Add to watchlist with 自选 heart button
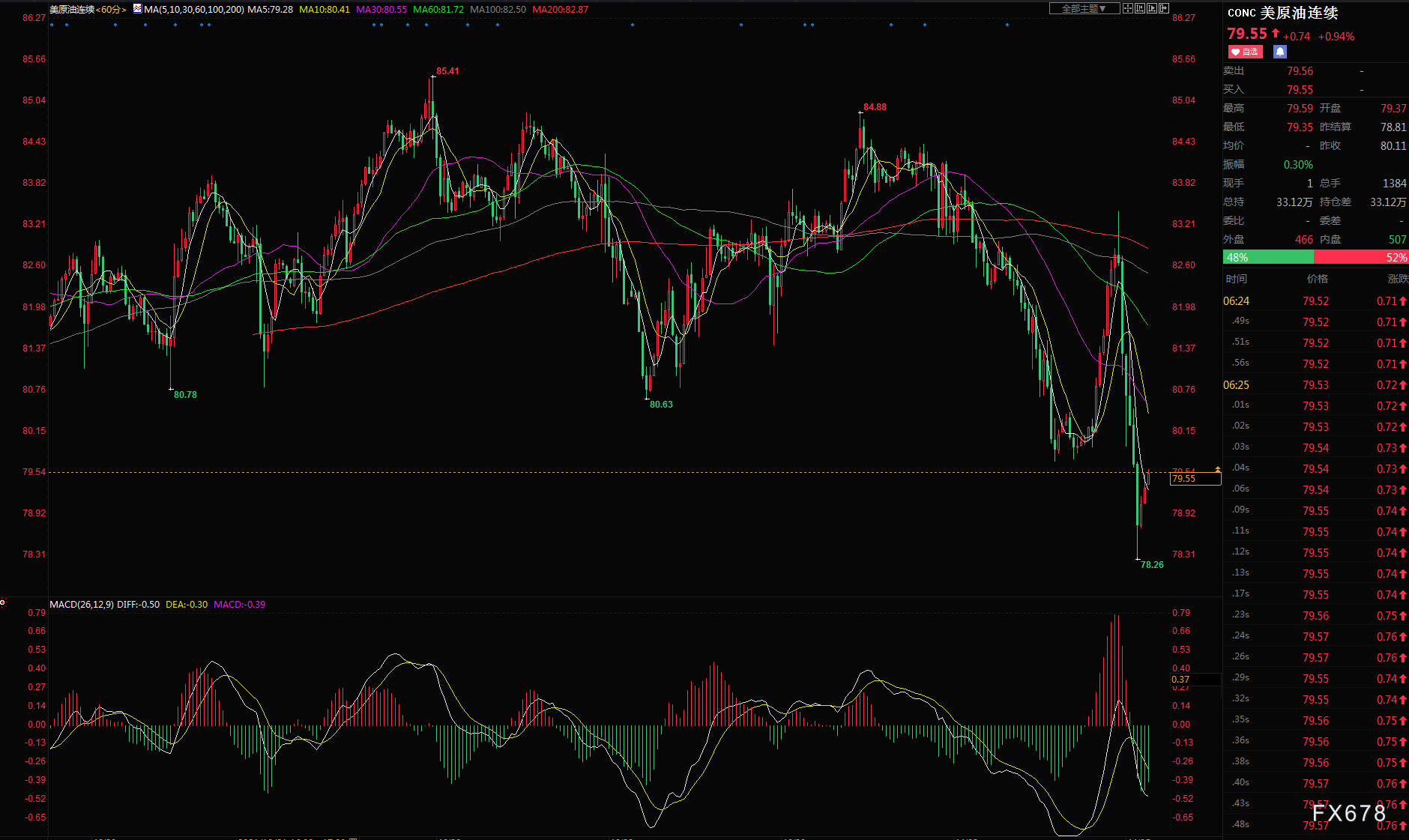 tap(1245, 52)
